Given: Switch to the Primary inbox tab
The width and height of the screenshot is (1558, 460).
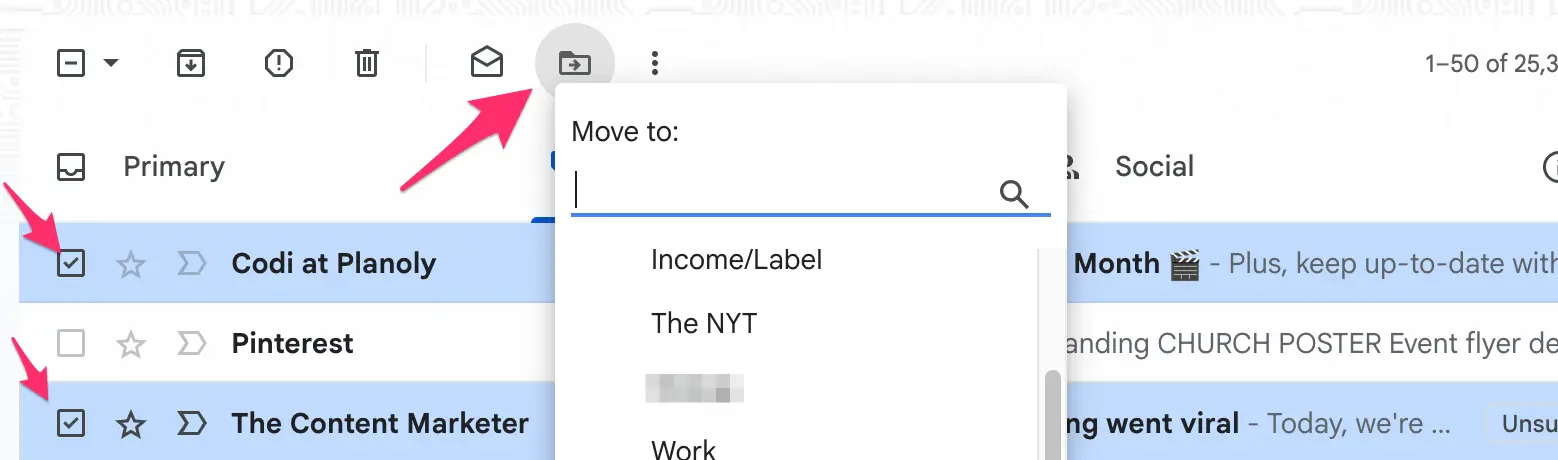Looking at the screenshot, I should point(173,166).
